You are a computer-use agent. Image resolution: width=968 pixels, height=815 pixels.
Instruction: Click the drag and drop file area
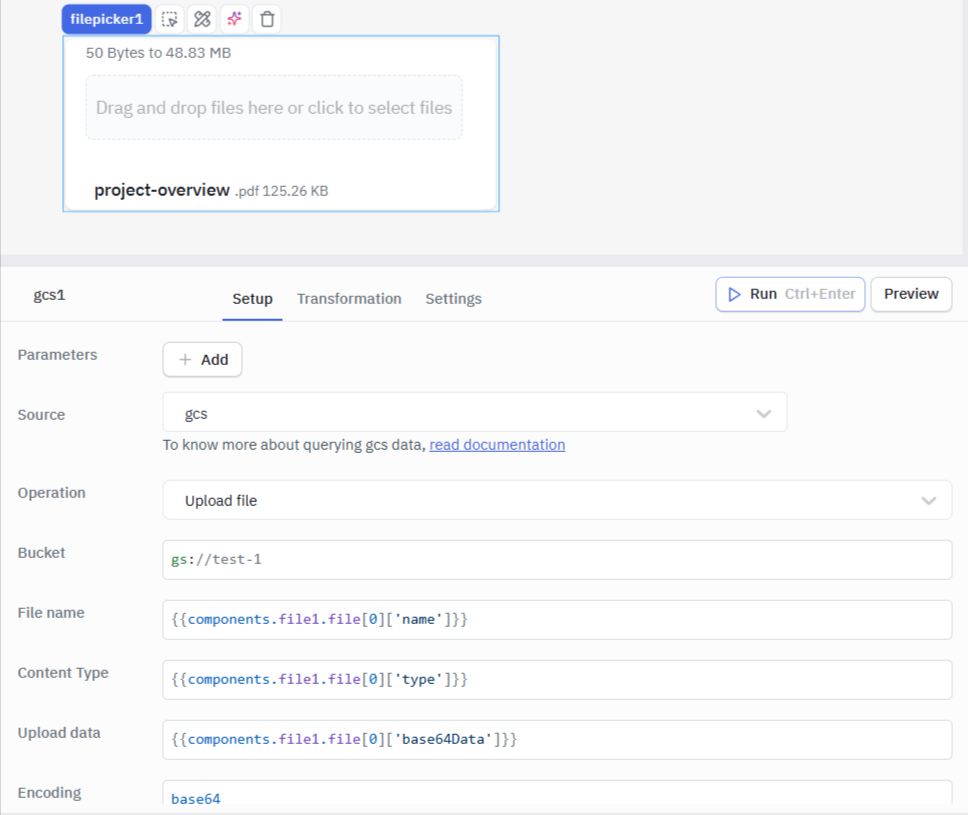click(x=273, y=107)
